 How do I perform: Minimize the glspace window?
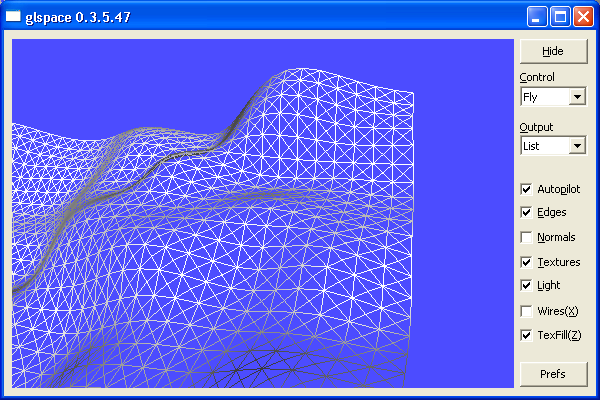(536, 16)
